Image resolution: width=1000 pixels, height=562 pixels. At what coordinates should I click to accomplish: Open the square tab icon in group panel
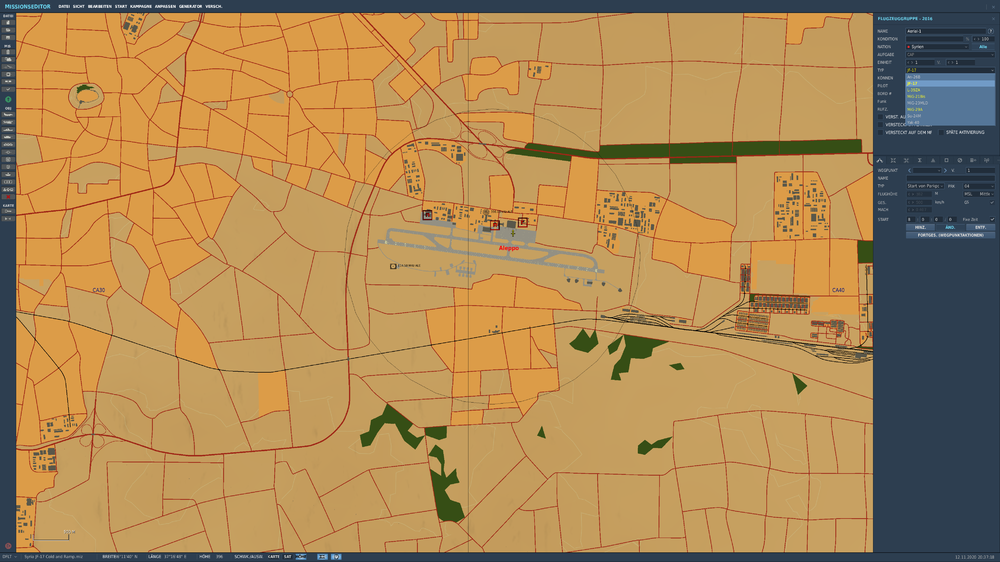click(x=946, y=160)
